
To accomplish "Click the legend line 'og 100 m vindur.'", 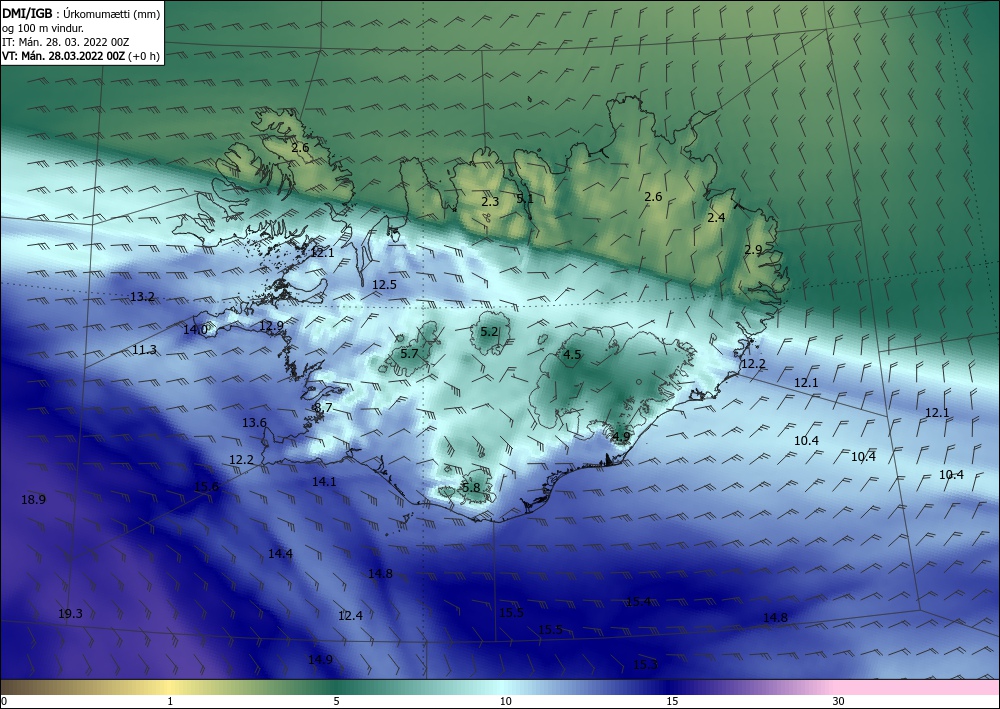I will pyautogui.click(x=43, y=28).
